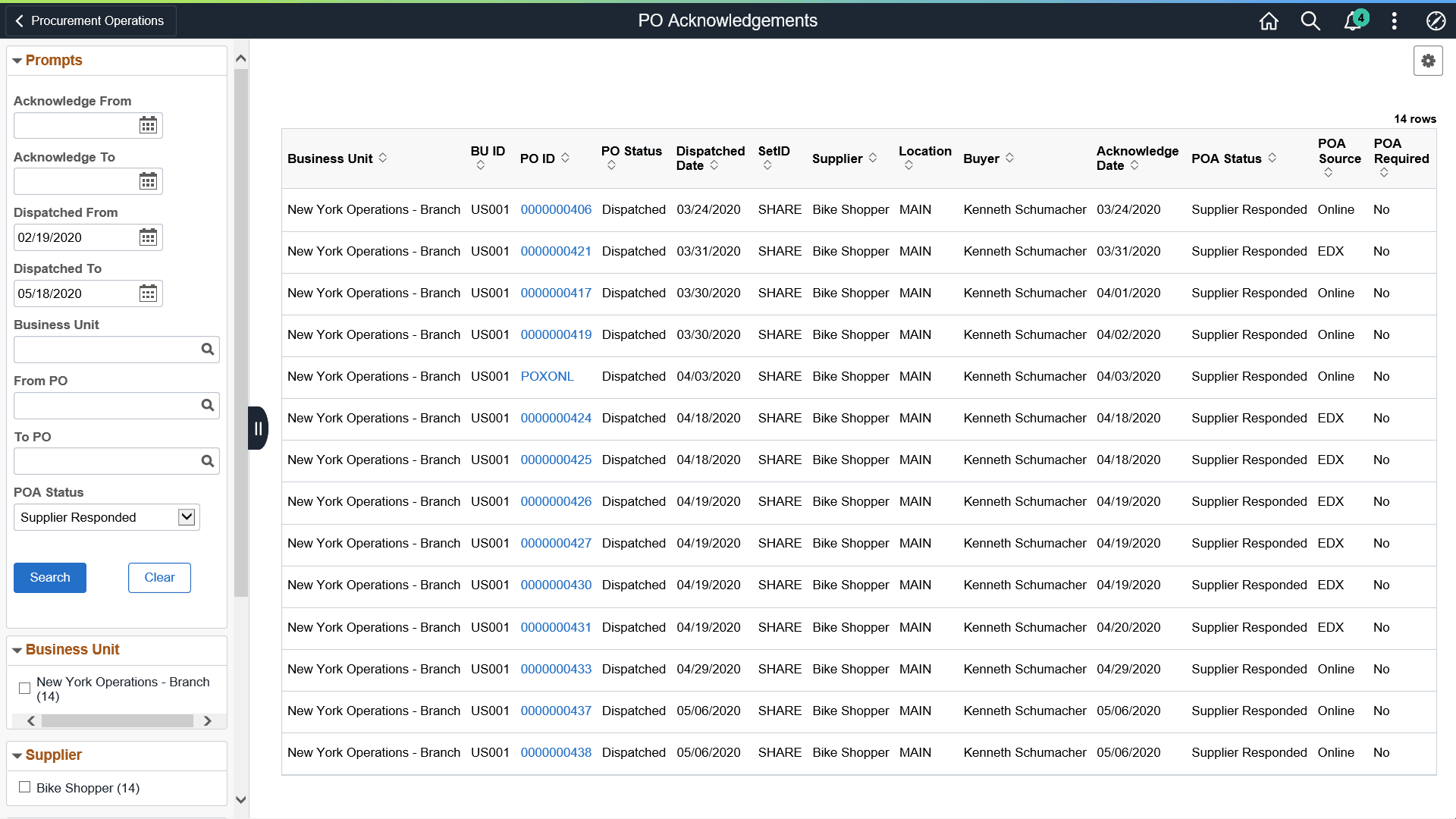
Task: Open the POA Status dropdown
Action: click(x=107, y=517)
